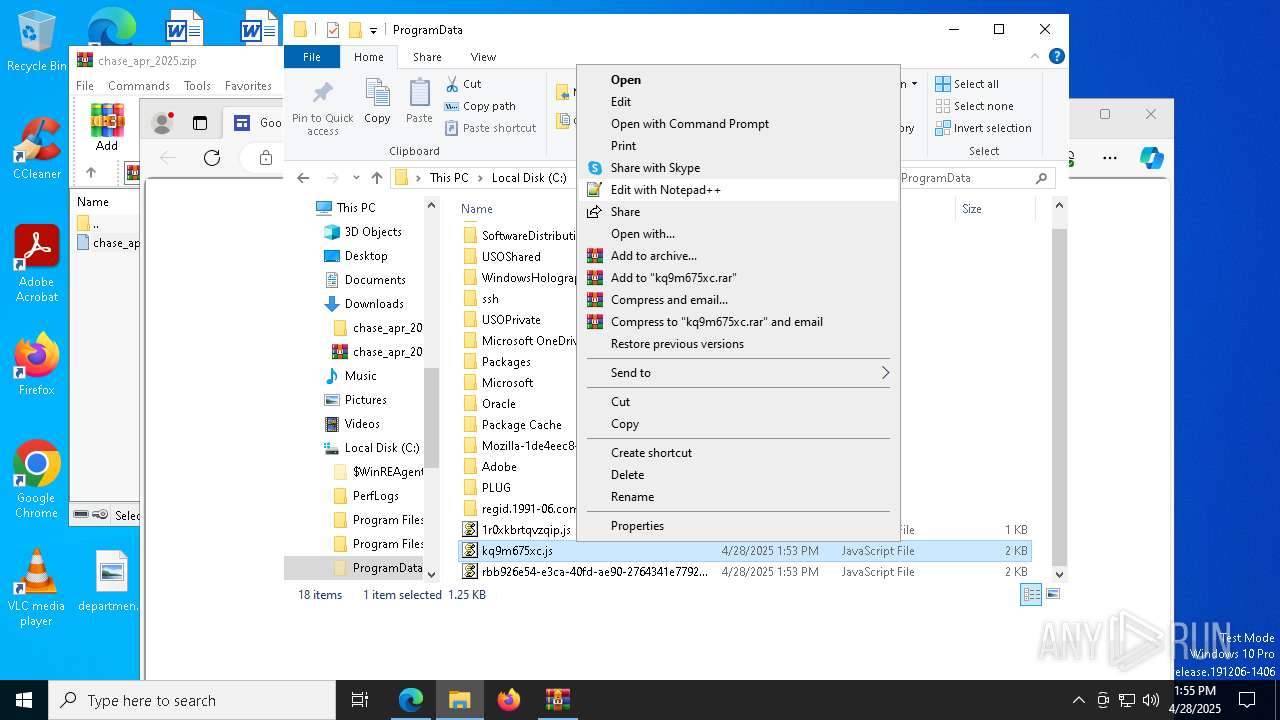Select the PLUG folder

(x=496, y=488)
